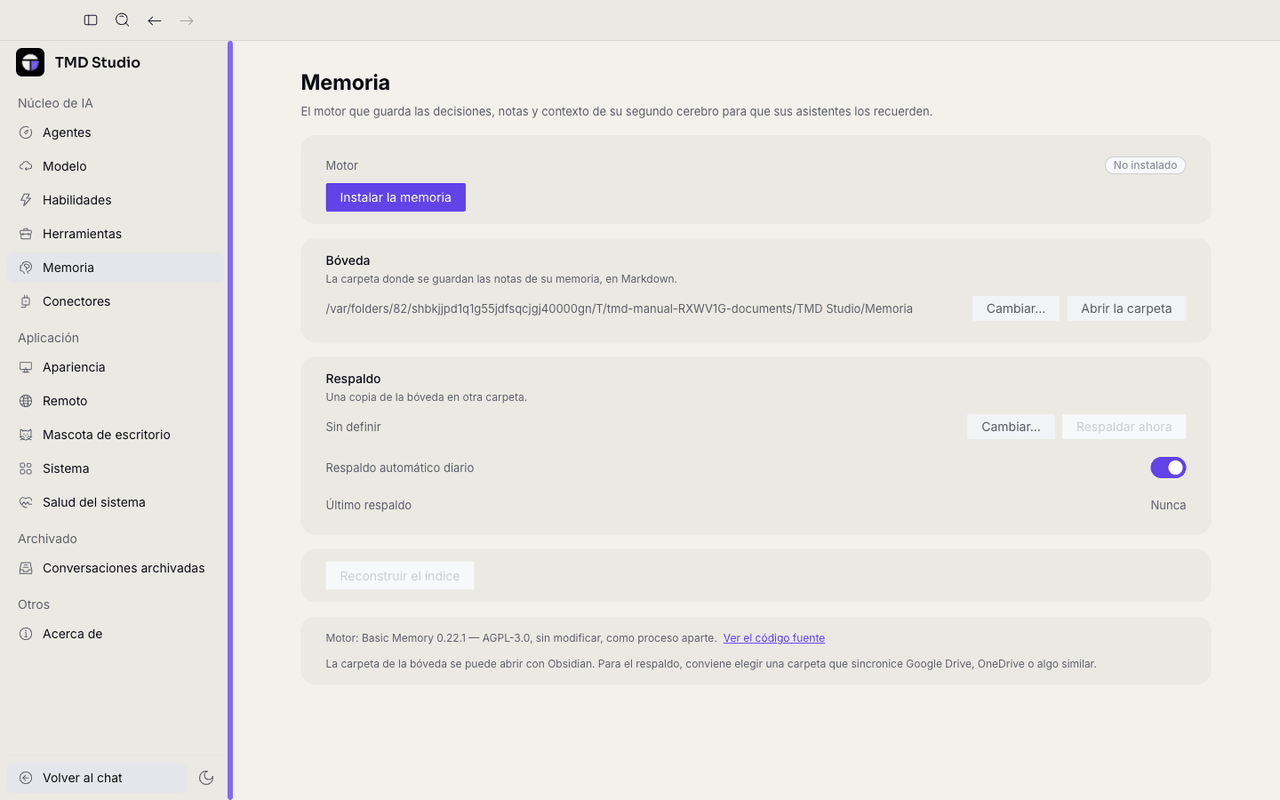Toggle dark mode moon icon

point(206,778)
